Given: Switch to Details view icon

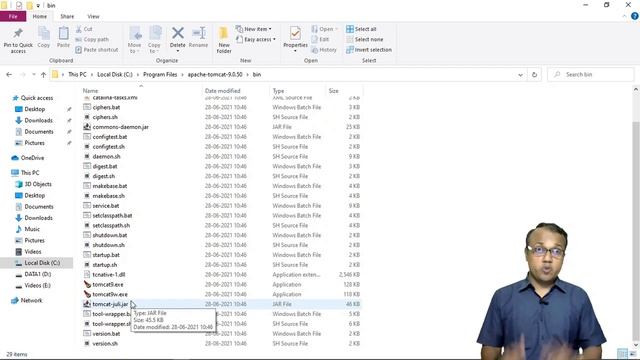Looking at the screenshot, I should (x=622, y=353).
